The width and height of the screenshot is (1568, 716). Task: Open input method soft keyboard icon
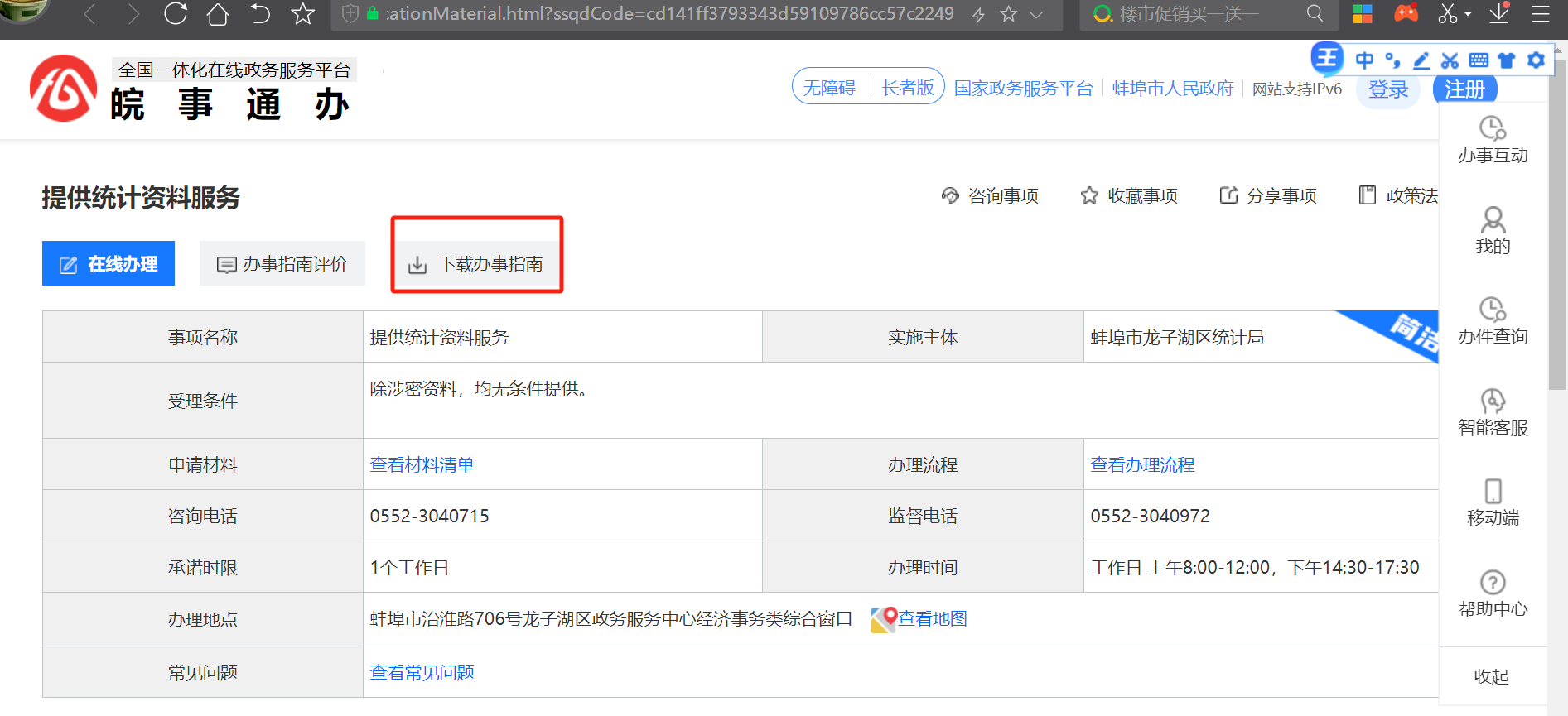(x=1479, y=60)
